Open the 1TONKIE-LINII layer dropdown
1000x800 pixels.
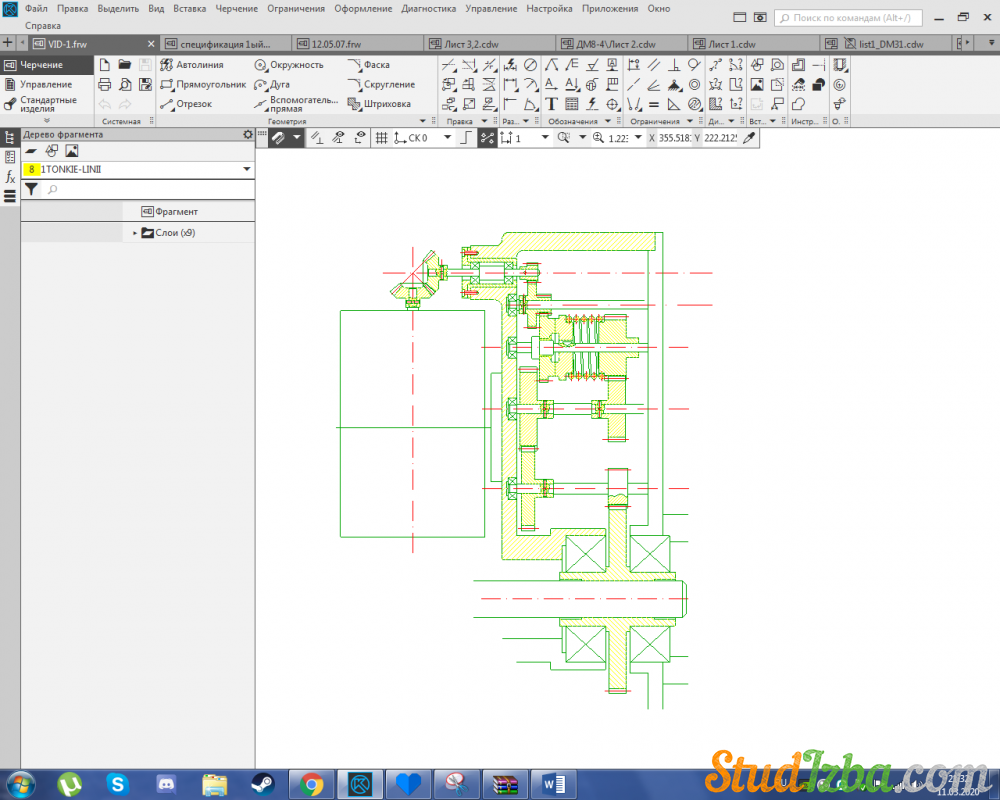(246, 170)
